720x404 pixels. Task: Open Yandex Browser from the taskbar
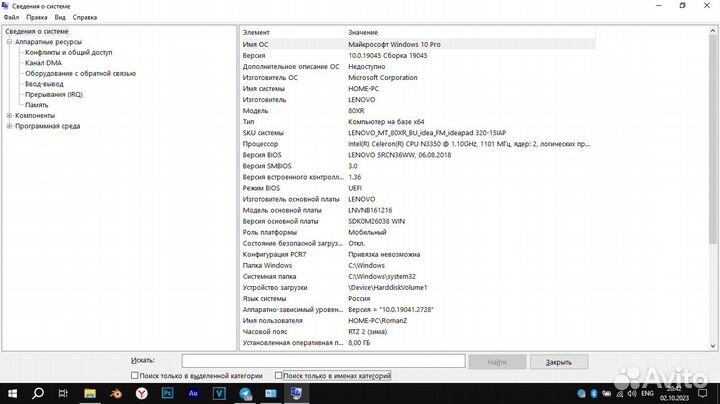(141, 393)
